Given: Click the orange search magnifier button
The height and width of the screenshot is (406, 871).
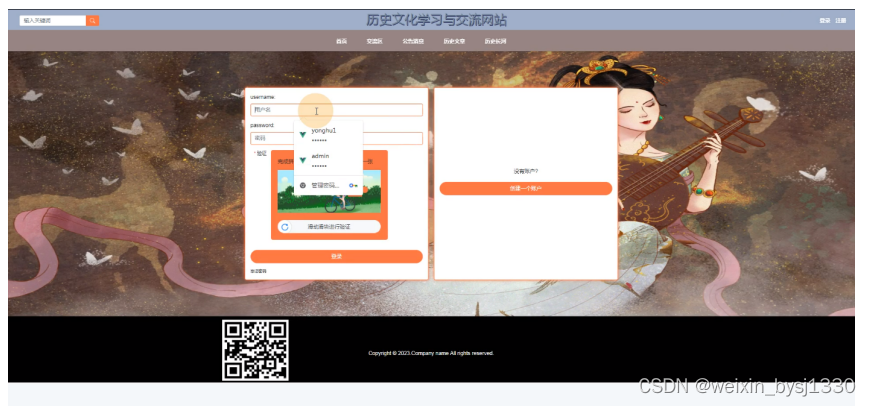Looking at the screenshot, I should point(93,21).
